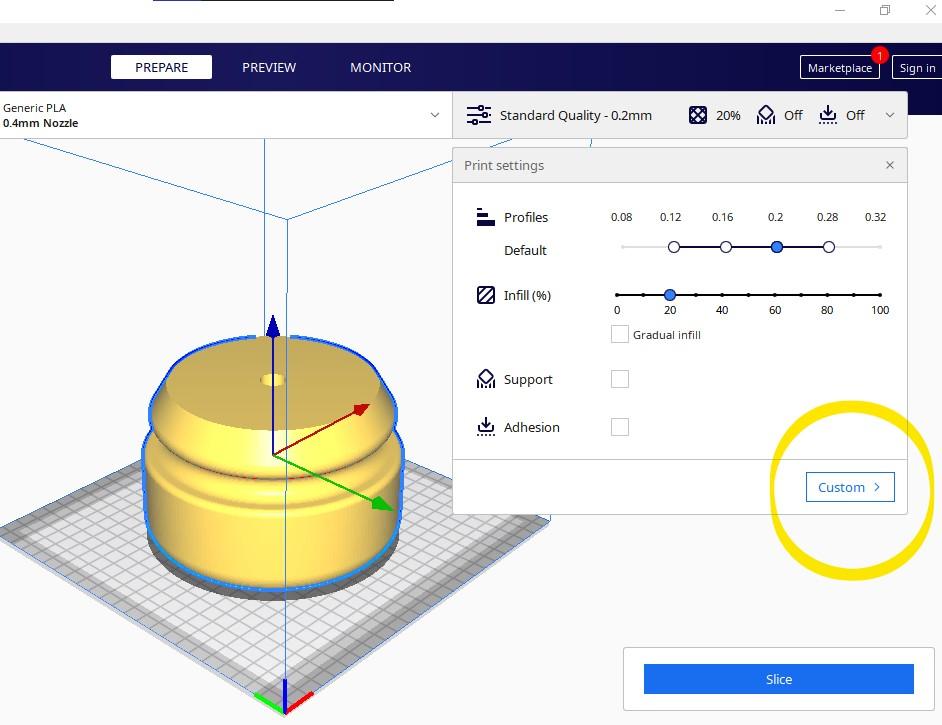Expand the Generic PLA material dropdown
The width and height of the screenshot is (942, 725).
click(x=434, y=115)
